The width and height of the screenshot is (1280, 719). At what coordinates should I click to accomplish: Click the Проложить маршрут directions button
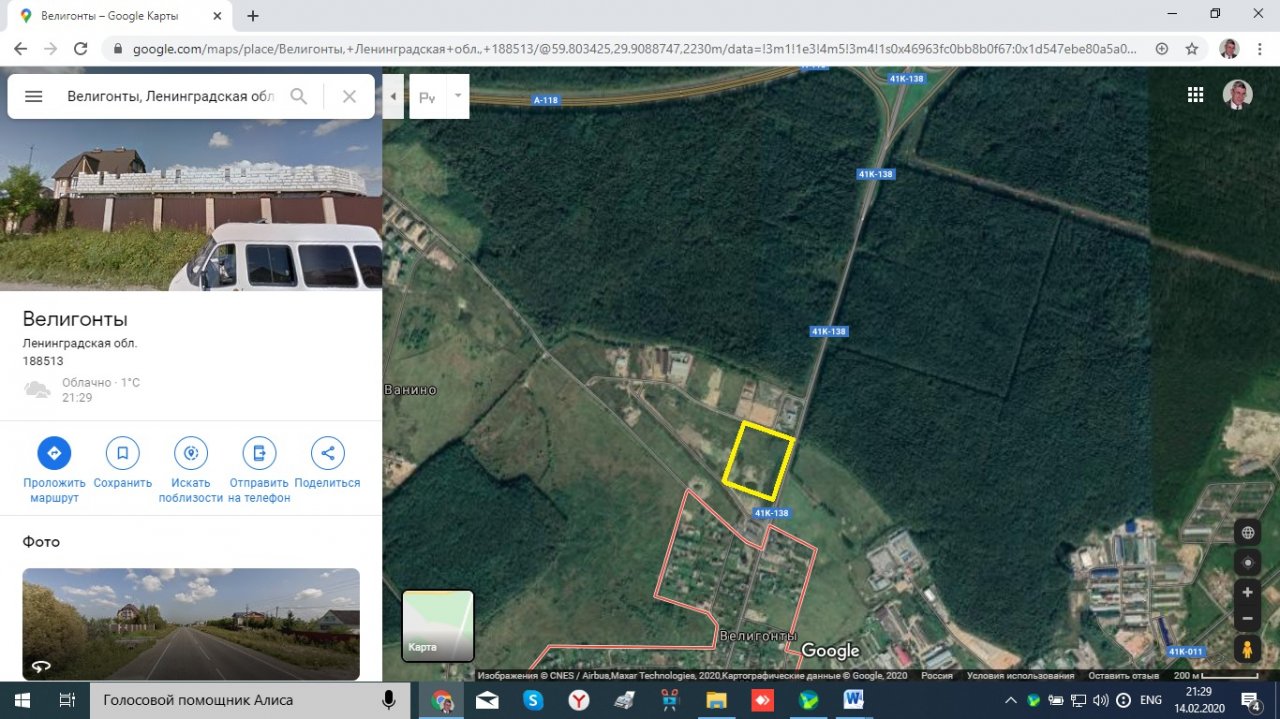pyautogui.click(x=54, y=453)
